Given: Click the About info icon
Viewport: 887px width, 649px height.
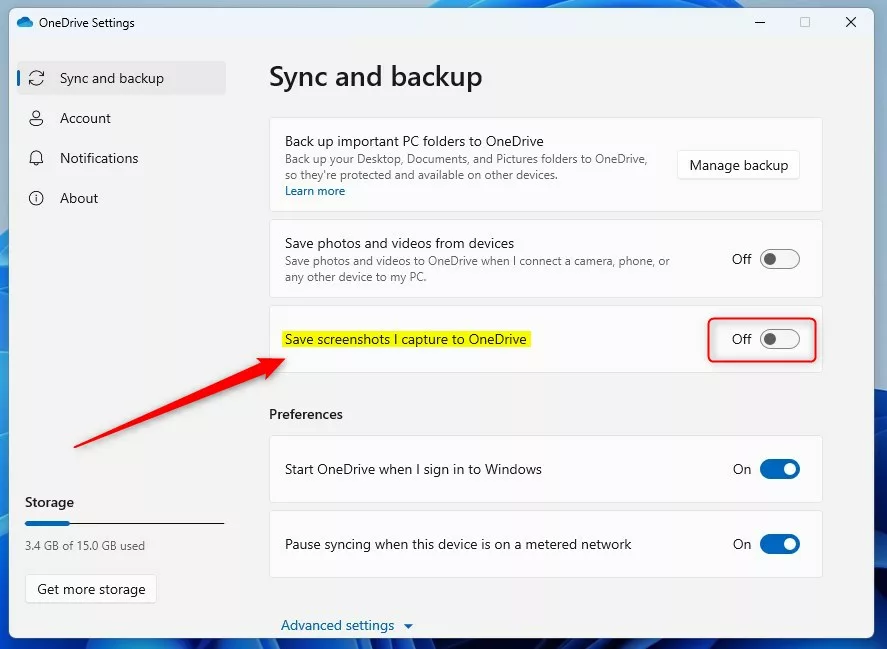Looking at the screenshot, I should [x=37, y=198].
